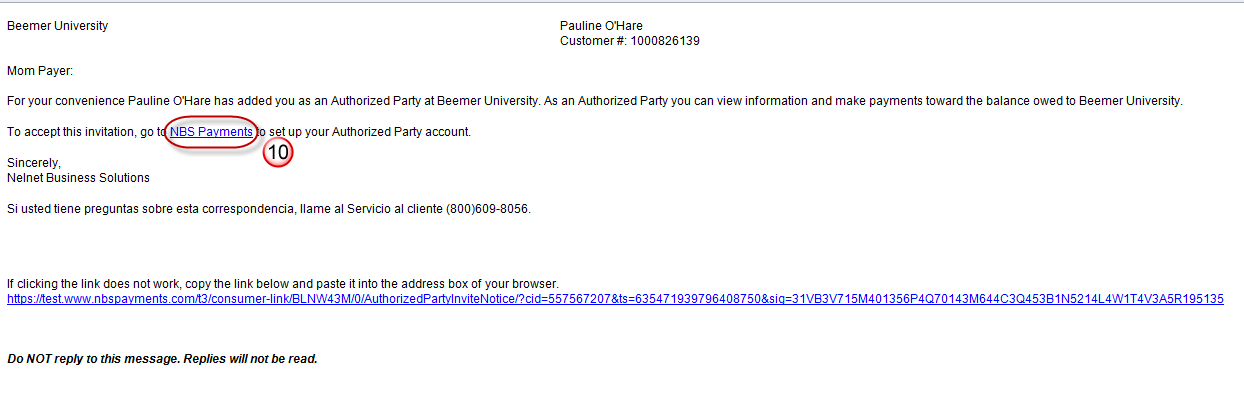Click the "Mom Payer:" greeting

click(40, 71)
